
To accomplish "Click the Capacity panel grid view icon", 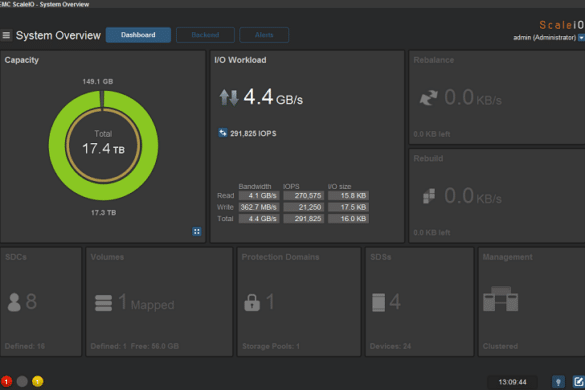I will point(197,232).
